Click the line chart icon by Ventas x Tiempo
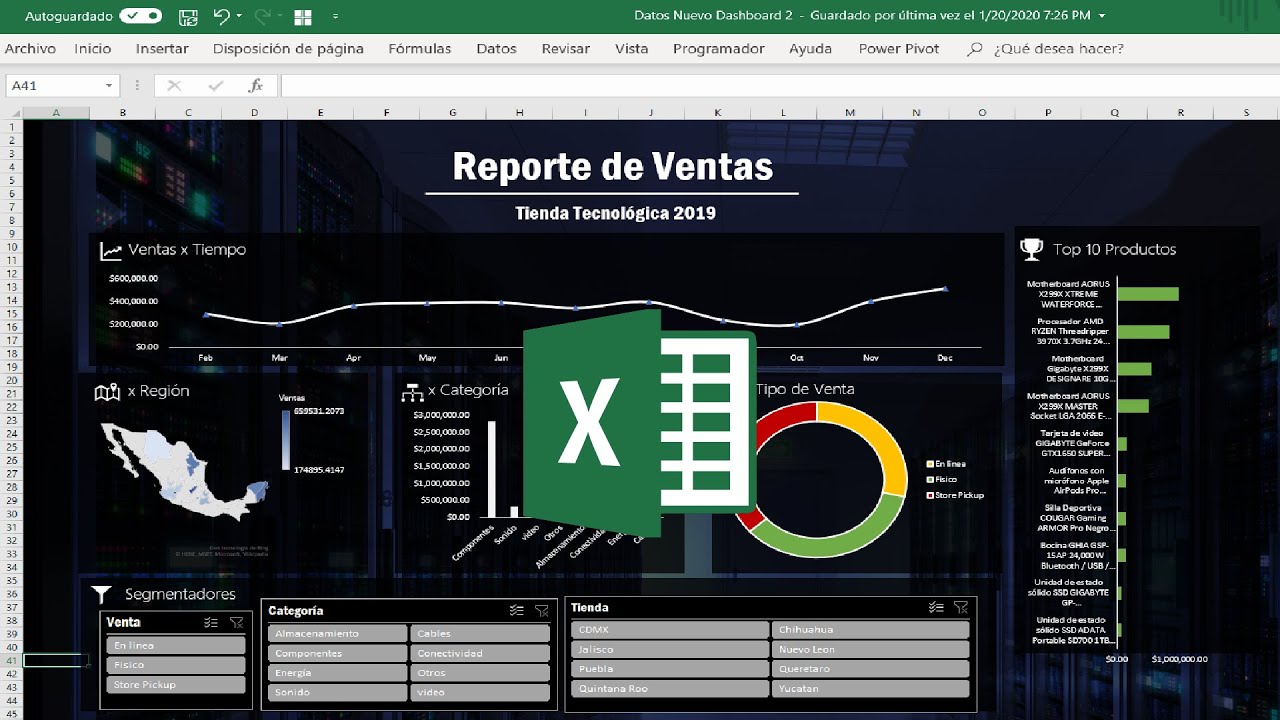Image resolution: width=1280 pixels, height=720 pixels. 110,251
